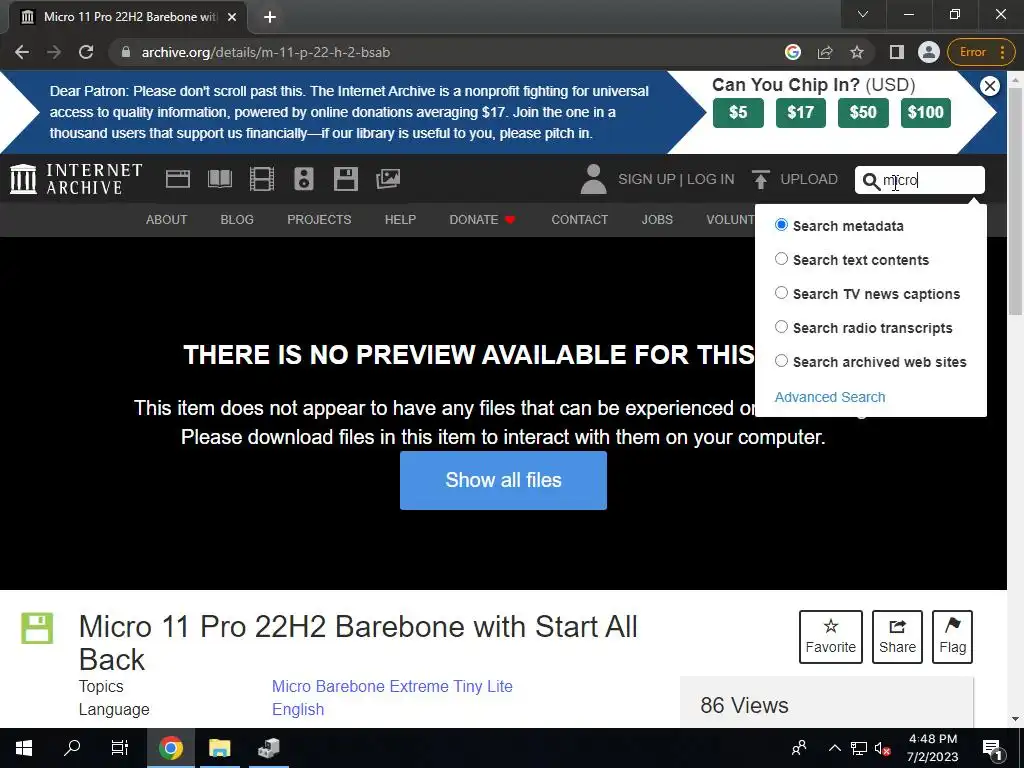Screen dimensions: 1024x768
Task: Open the Chrome profile avatar
Action: click(929, 52)
